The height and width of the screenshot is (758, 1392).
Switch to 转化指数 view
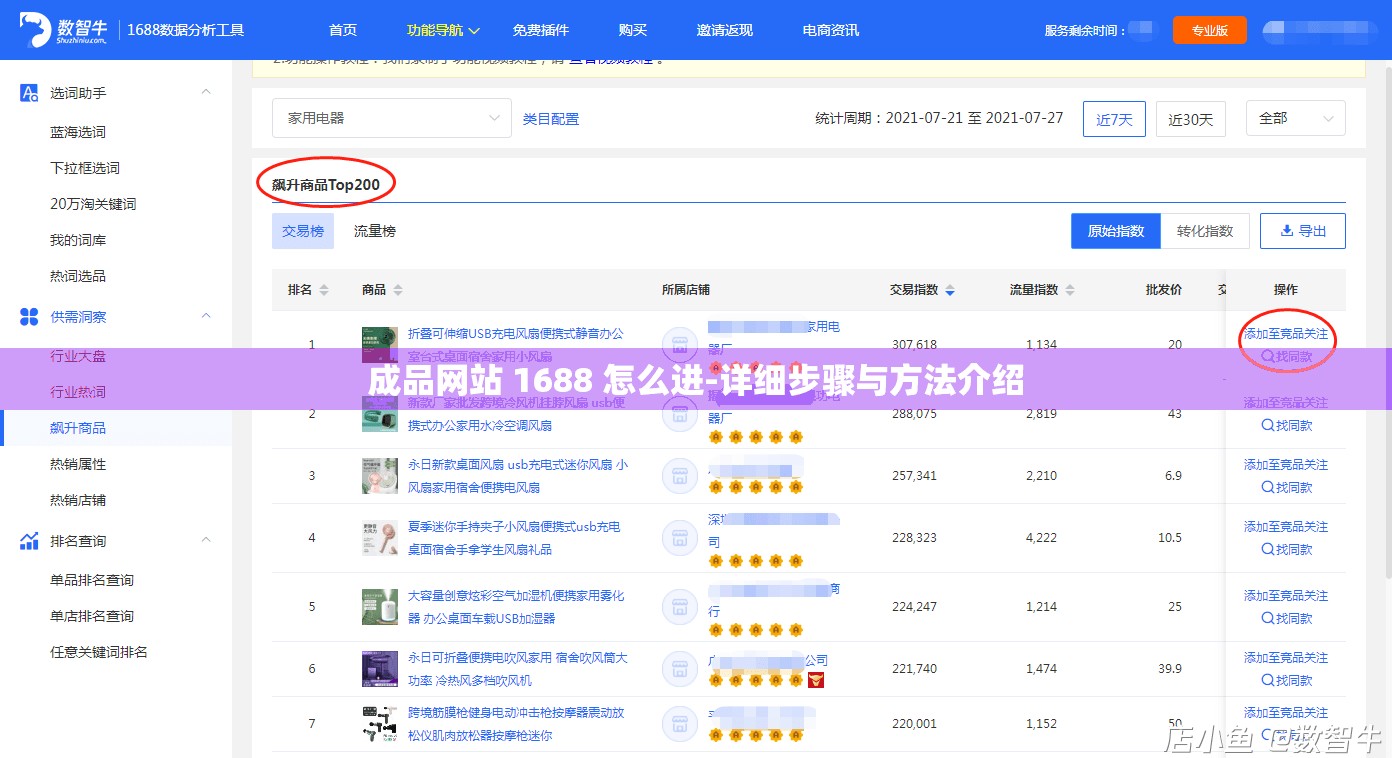(x=1205, y=230)
